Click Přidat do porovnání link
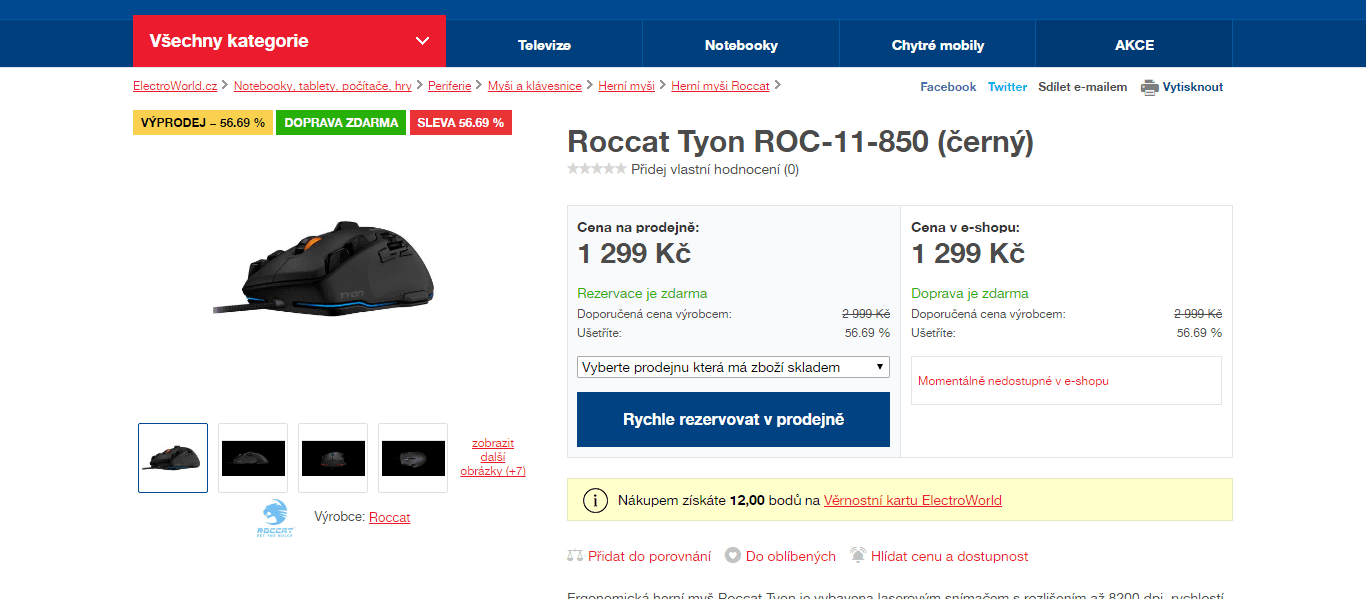Viewport: 1366px width, 599px height. [x=649, y=556]
